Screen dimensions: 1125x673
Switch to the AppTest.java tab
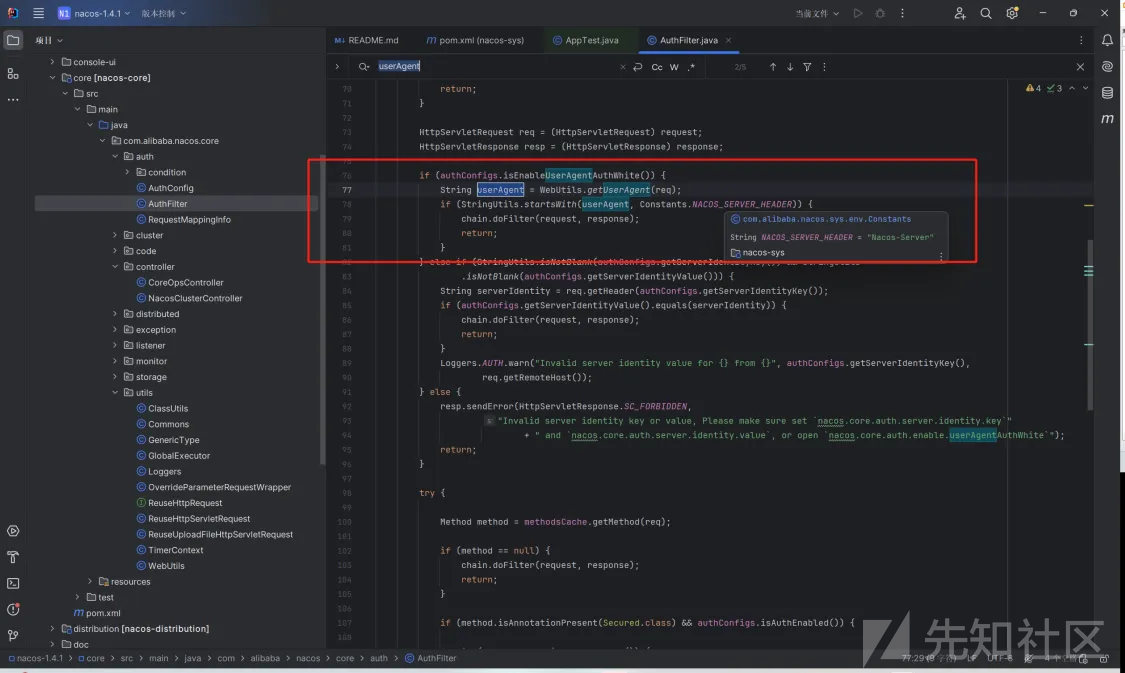pyautogui.click(x=585, y=40)
